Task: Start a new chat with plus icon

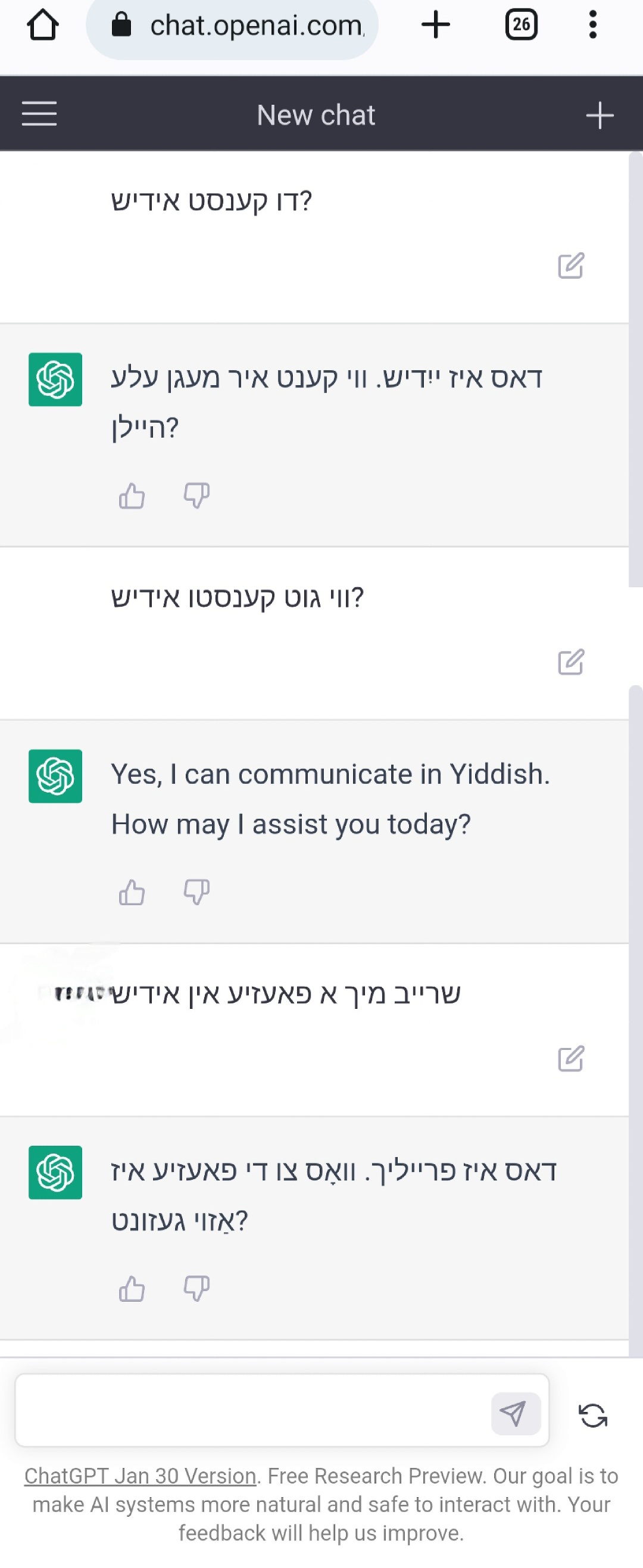Action: point(600,115)
